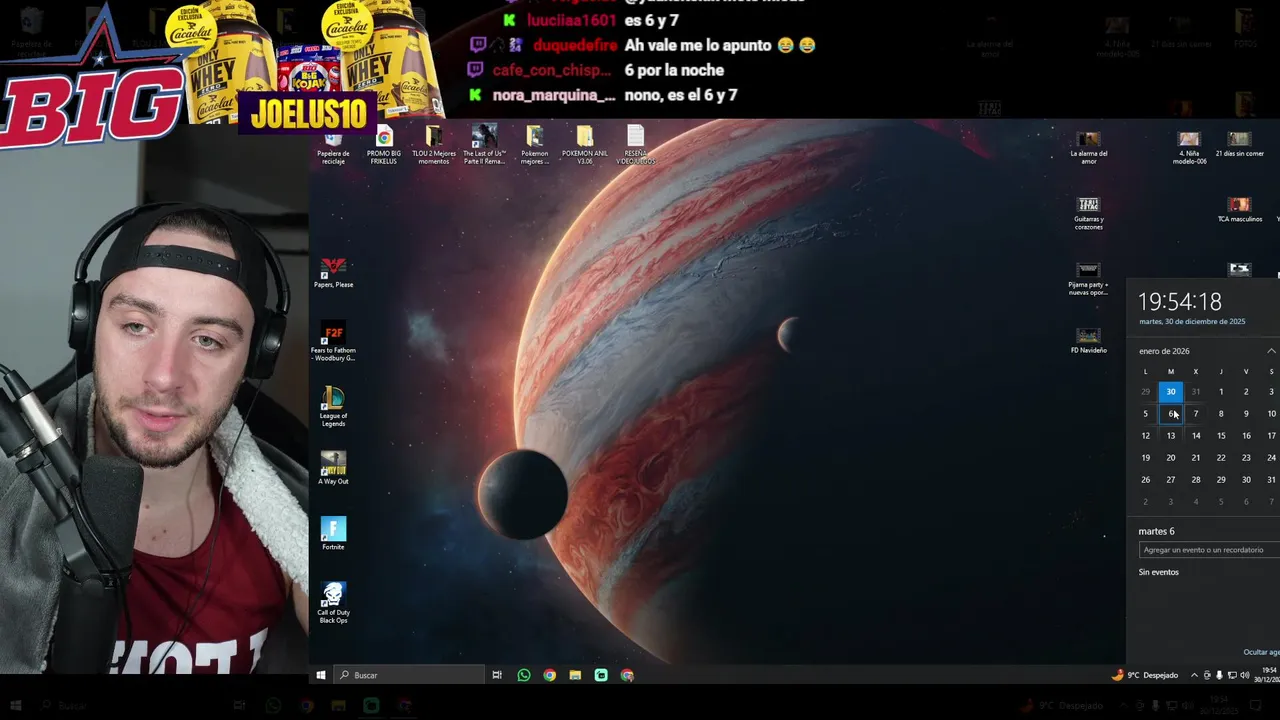Select the Guitarras y corazones video file

pyautogui.click(x=1088, y=214)
